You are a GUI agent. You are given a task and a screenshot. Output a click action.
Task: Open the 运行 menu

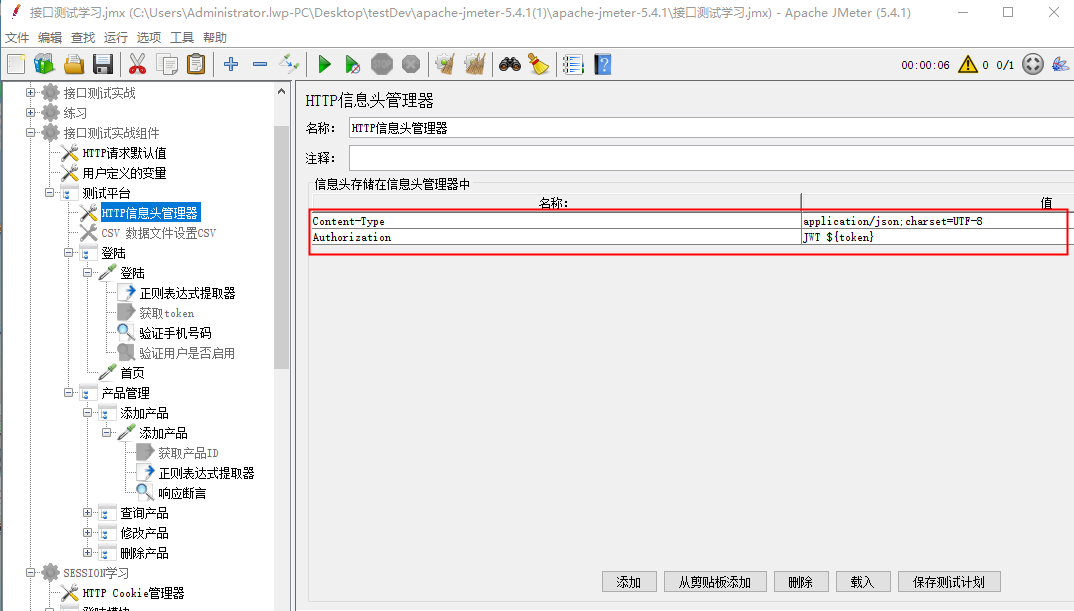[x=116, y=38]
